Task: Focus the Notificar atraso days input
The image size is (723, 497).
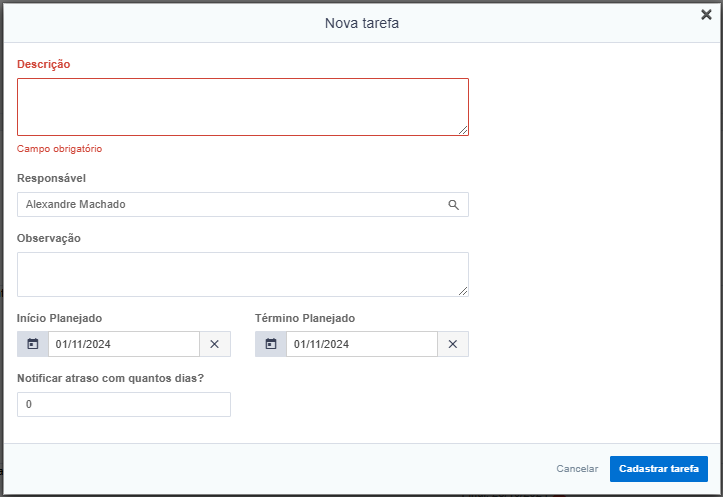Action: [124, 405]
